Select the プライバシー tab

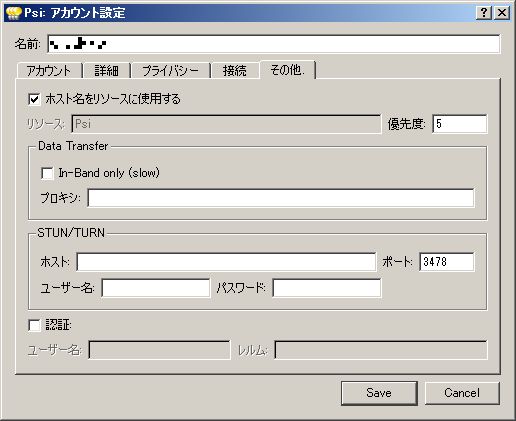point(171,71)
